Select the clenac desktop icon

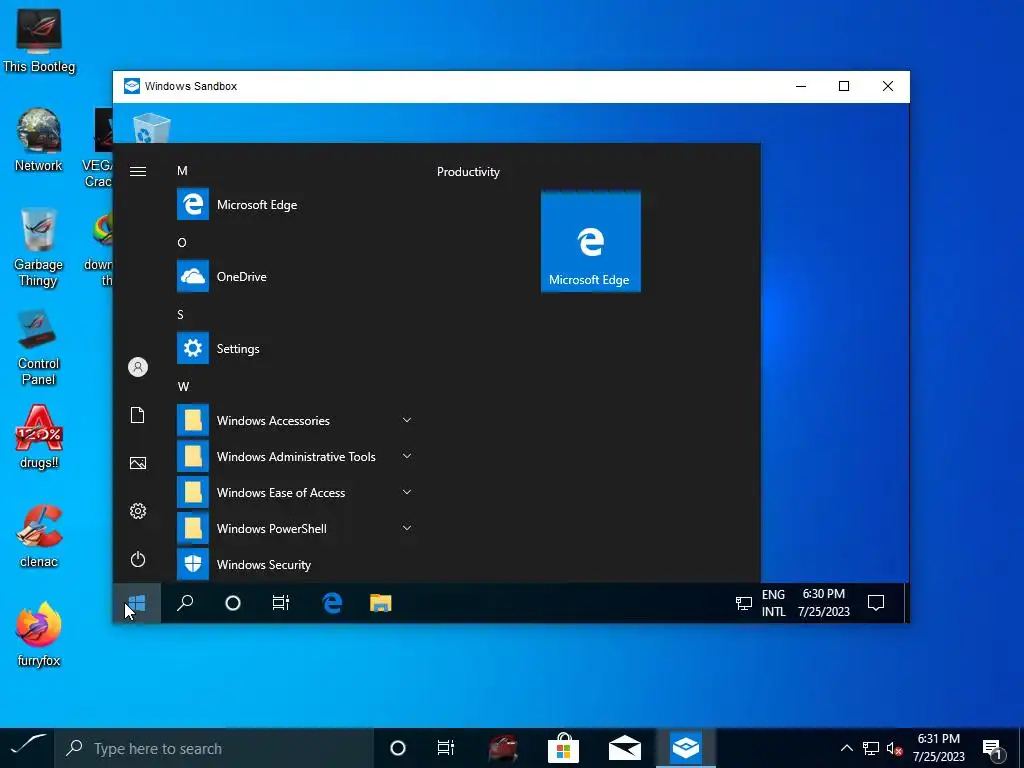(39, 536)
